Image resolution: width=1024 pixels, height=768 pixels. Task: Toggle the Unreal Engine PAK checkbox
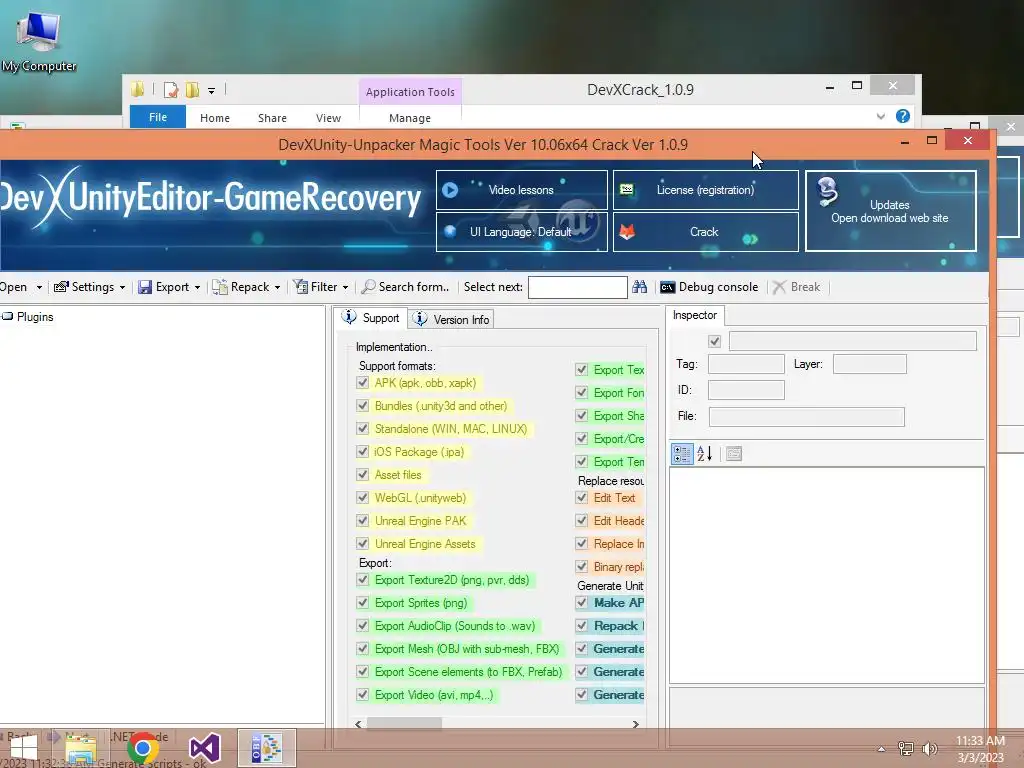pyautogui.click(x=362, y=520)
